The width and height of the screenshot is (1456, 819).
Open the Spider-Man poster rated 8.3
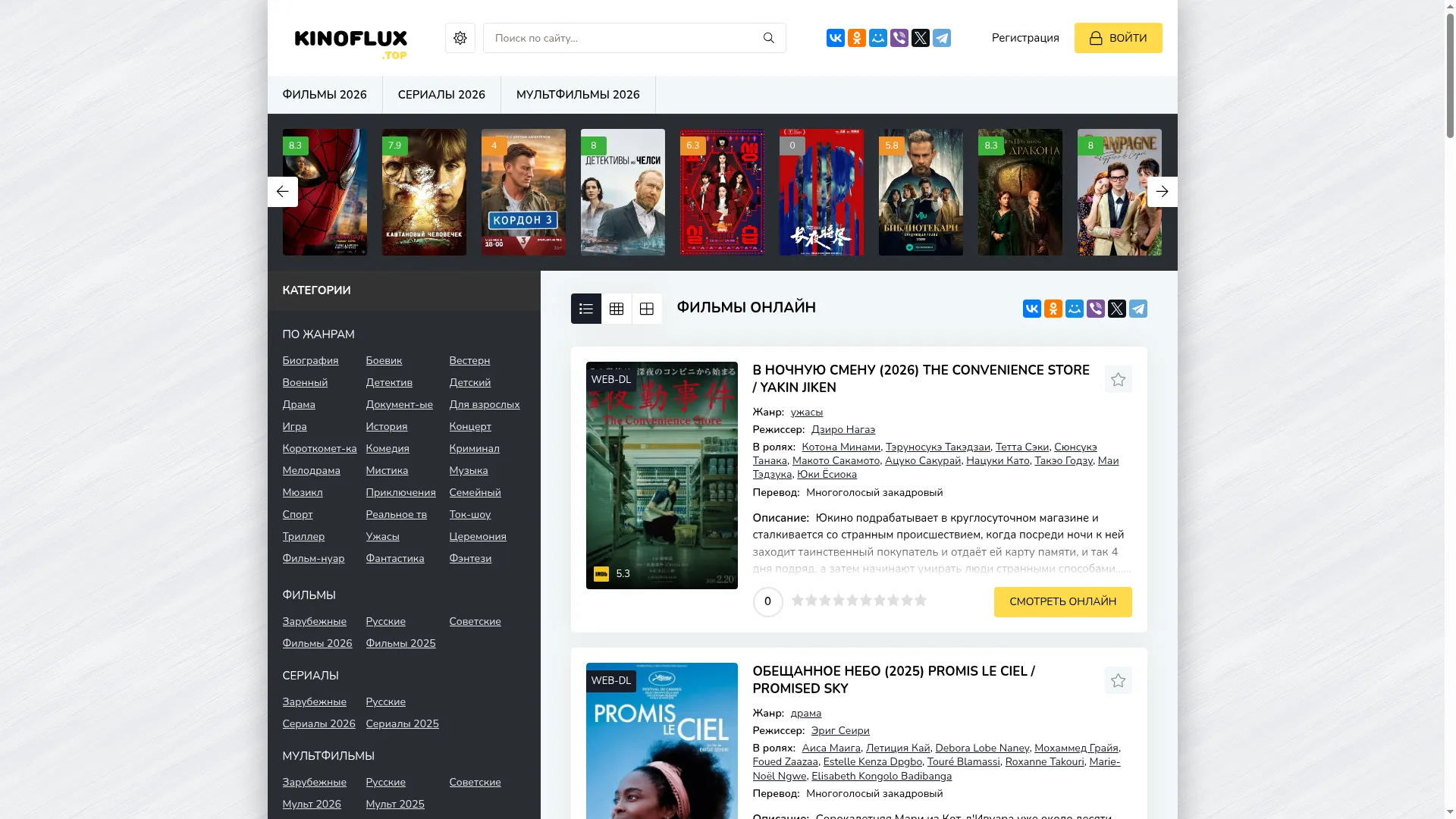point(325,192)
